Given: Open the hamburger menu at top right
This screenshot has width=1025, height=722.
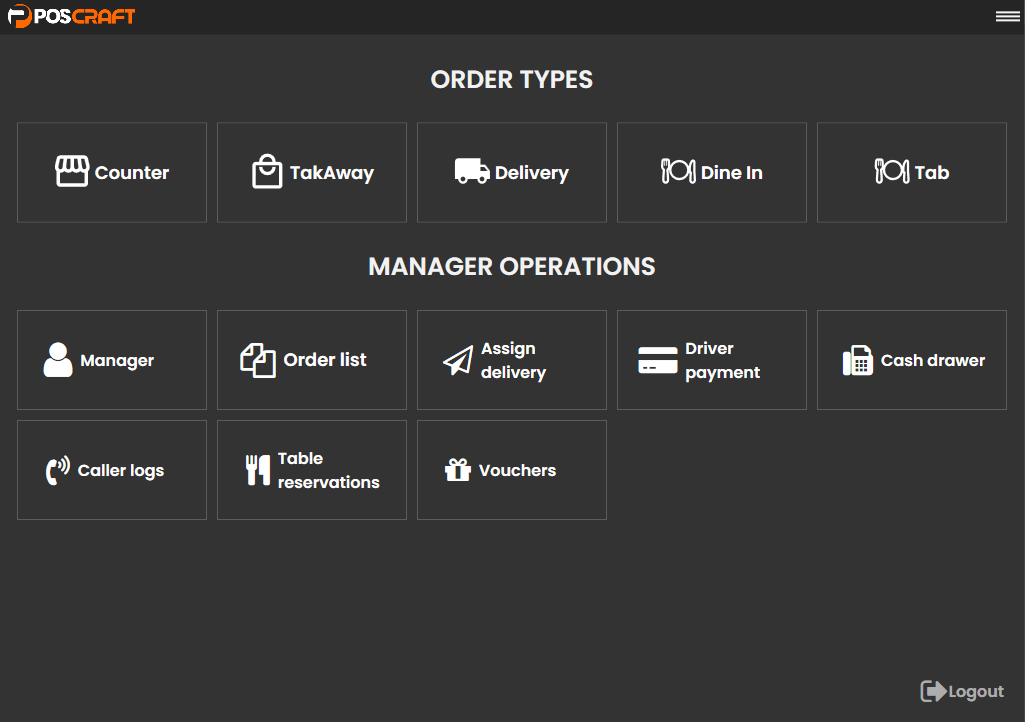Looking at the screenshot, I should [1007, 16].
